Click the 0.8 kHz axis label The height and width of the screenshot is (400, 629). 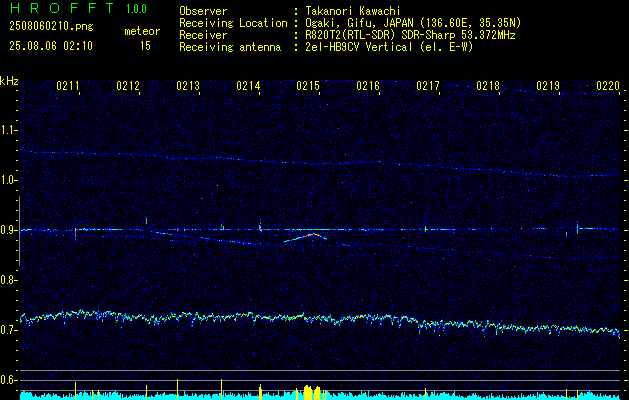8,280
